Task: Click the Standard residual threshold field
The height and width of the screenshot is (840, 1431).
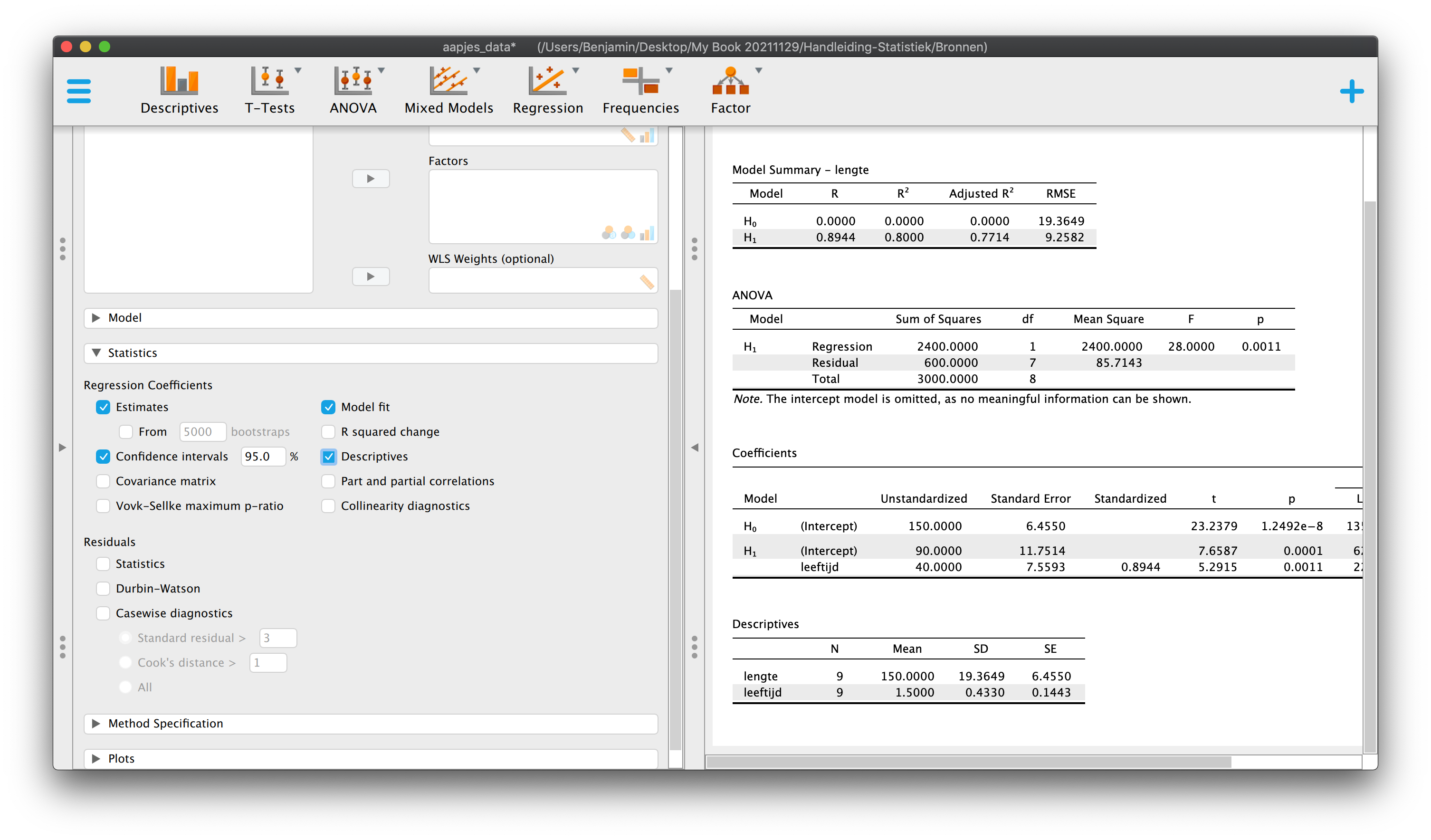Action: click(x=277, y=639)
